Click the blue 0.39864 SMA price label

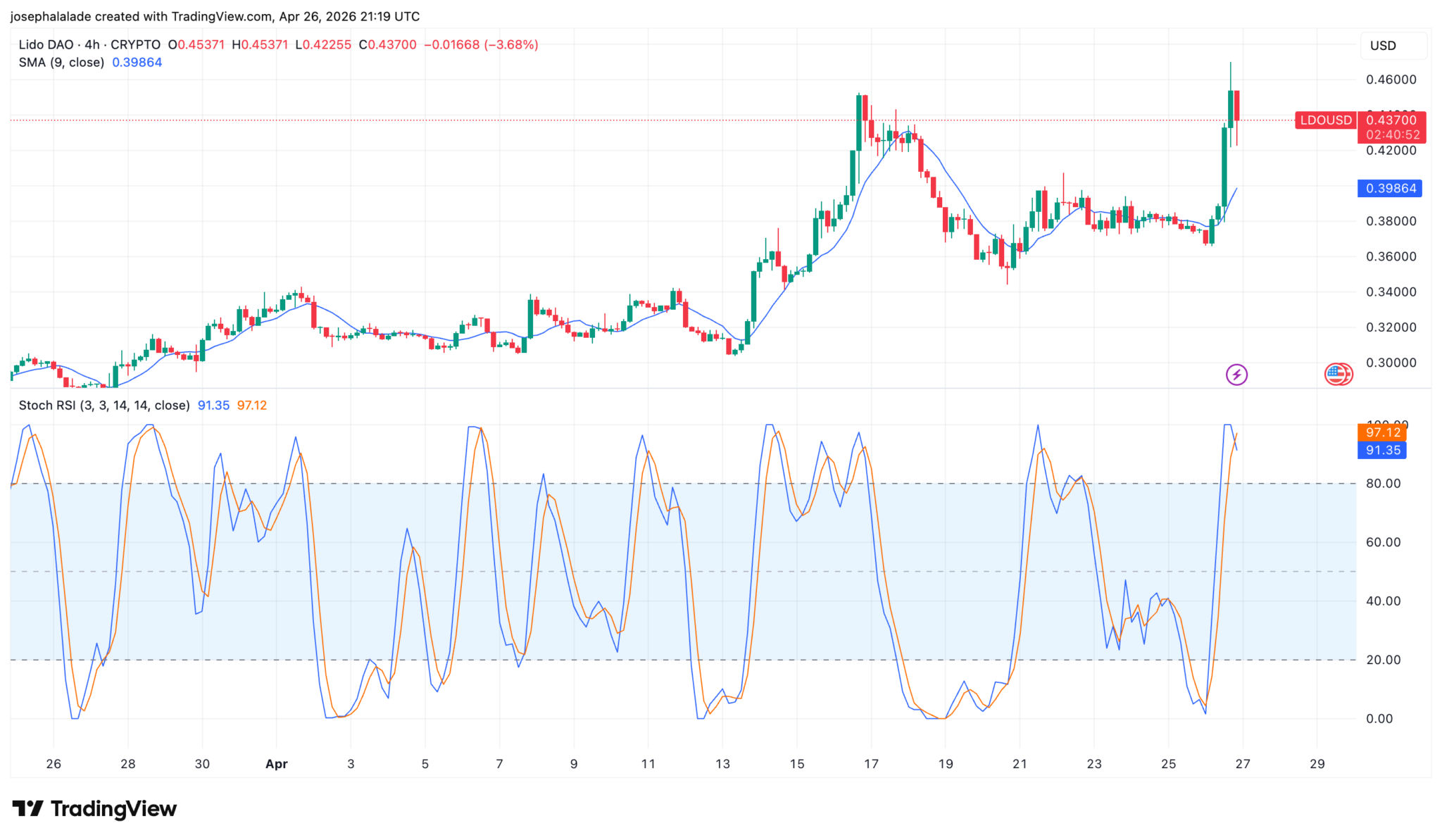1390,189
